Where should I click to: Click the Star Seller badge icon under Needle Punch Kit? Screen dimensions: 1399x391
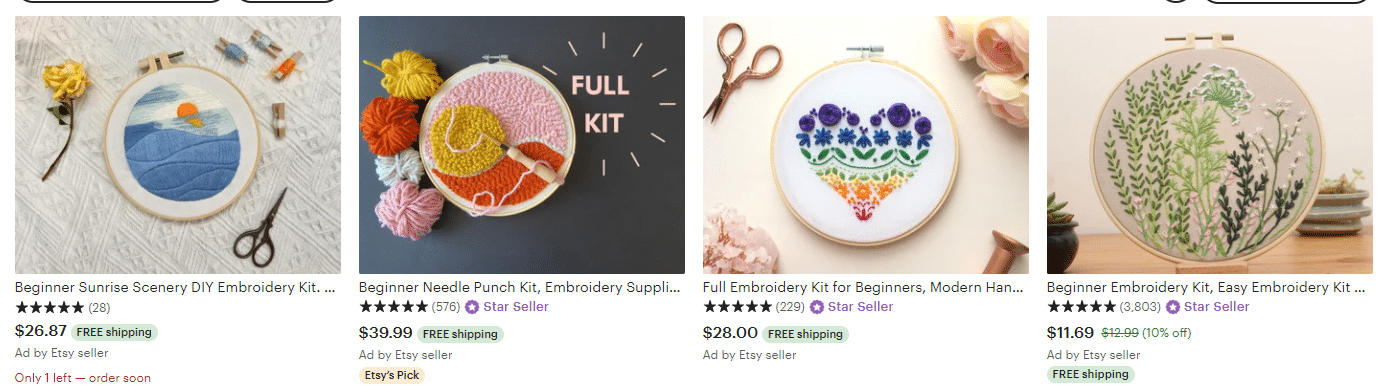472,307
